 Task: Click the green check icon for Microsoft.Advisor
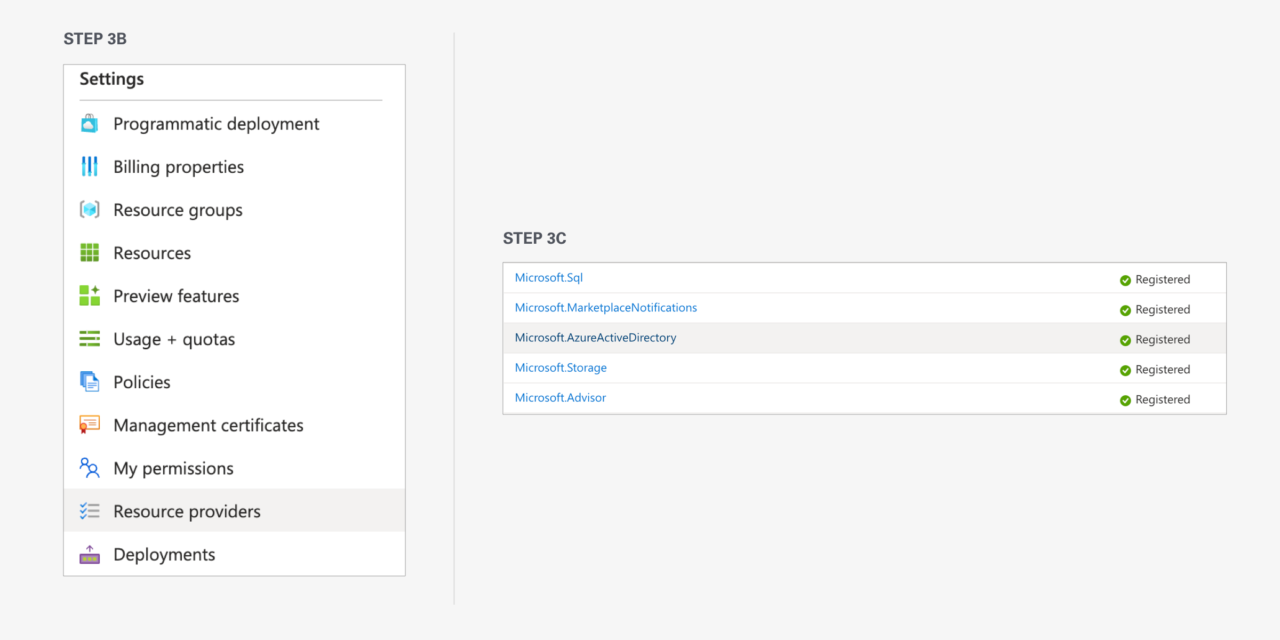point(1125,400)
